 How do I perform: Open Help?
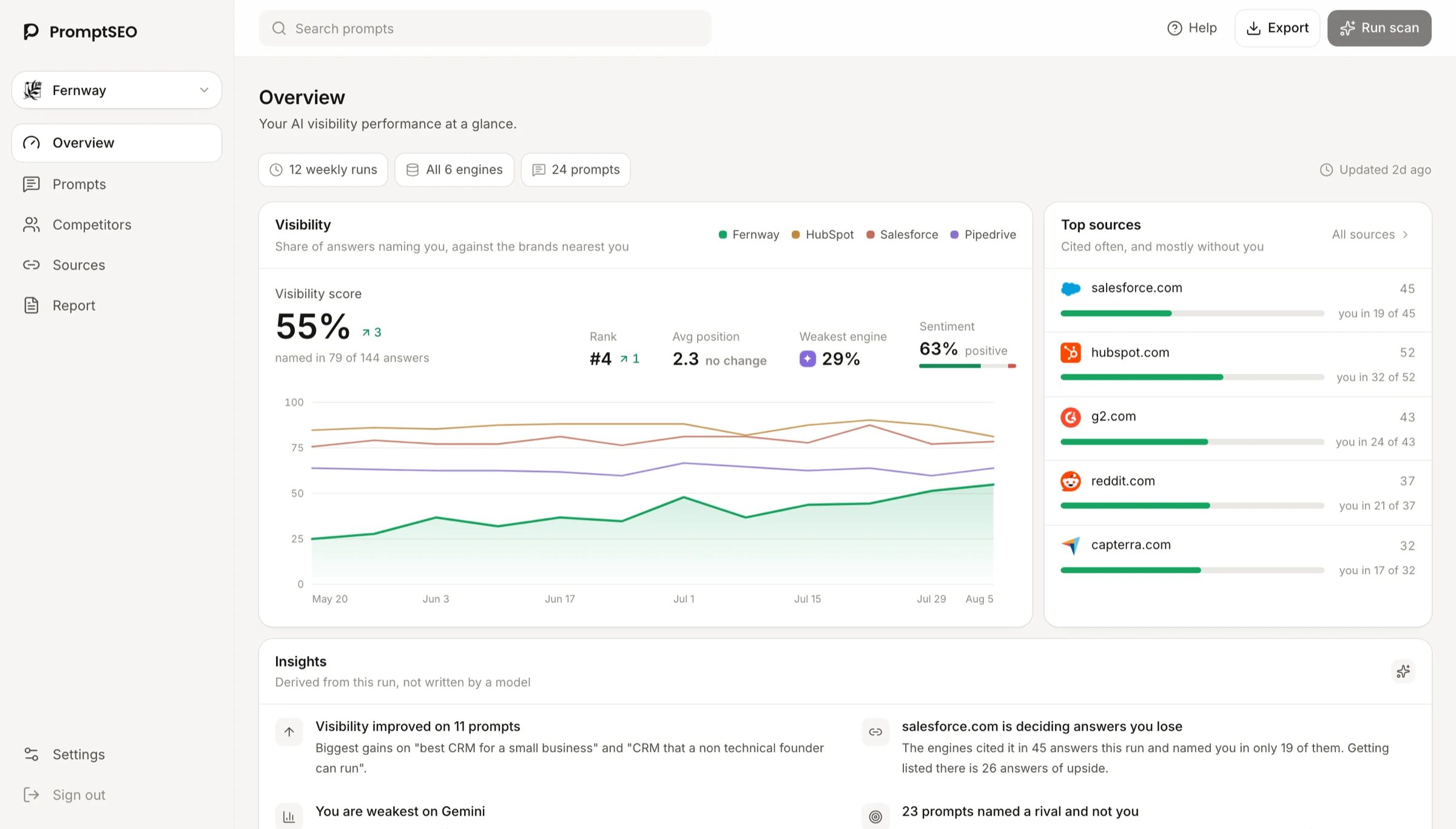coord(1192,28)
